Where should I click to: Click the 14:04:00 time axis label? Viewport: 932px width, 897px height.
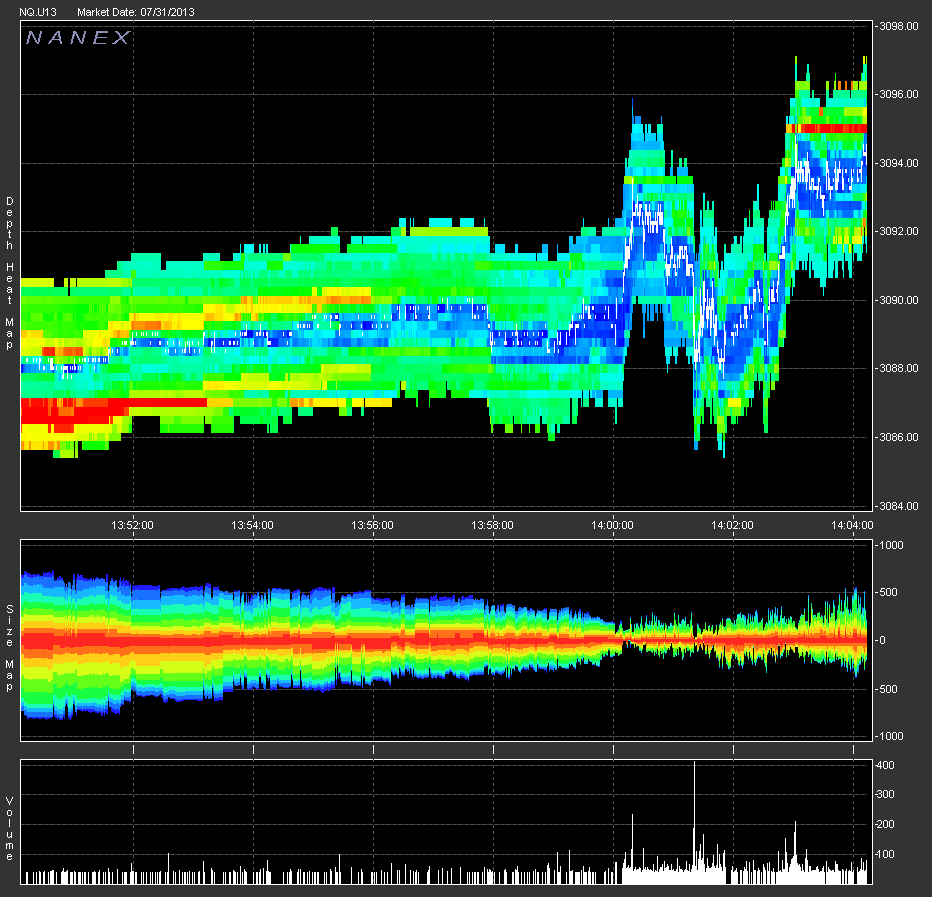(x=852, y=525)
